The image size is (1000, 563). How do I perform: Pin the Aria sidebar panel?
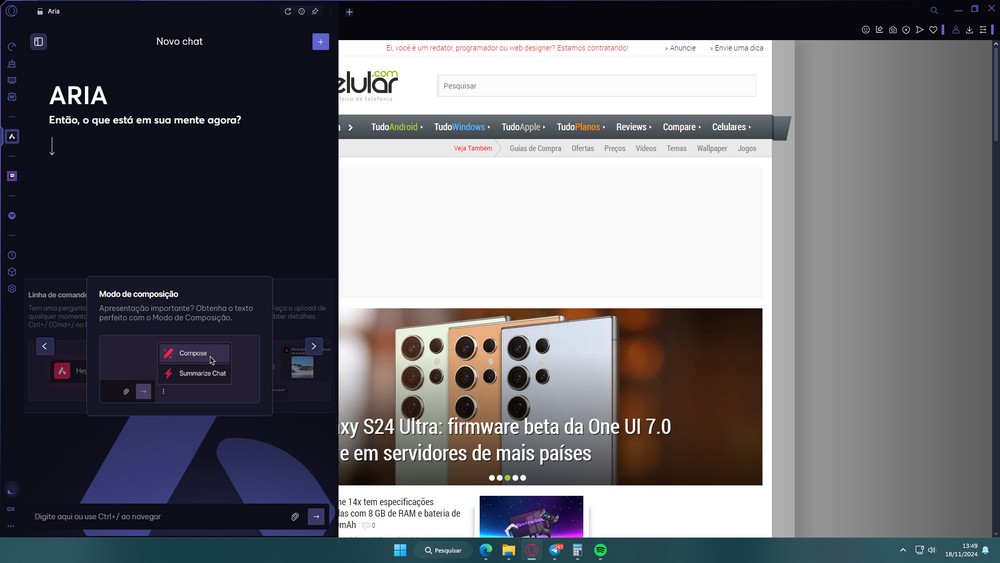tap(315, 12)
